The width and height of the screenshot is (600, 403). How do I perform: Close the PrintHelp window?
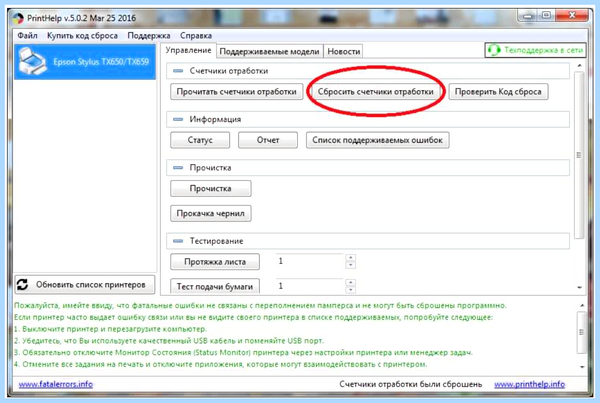click(572, 15)
